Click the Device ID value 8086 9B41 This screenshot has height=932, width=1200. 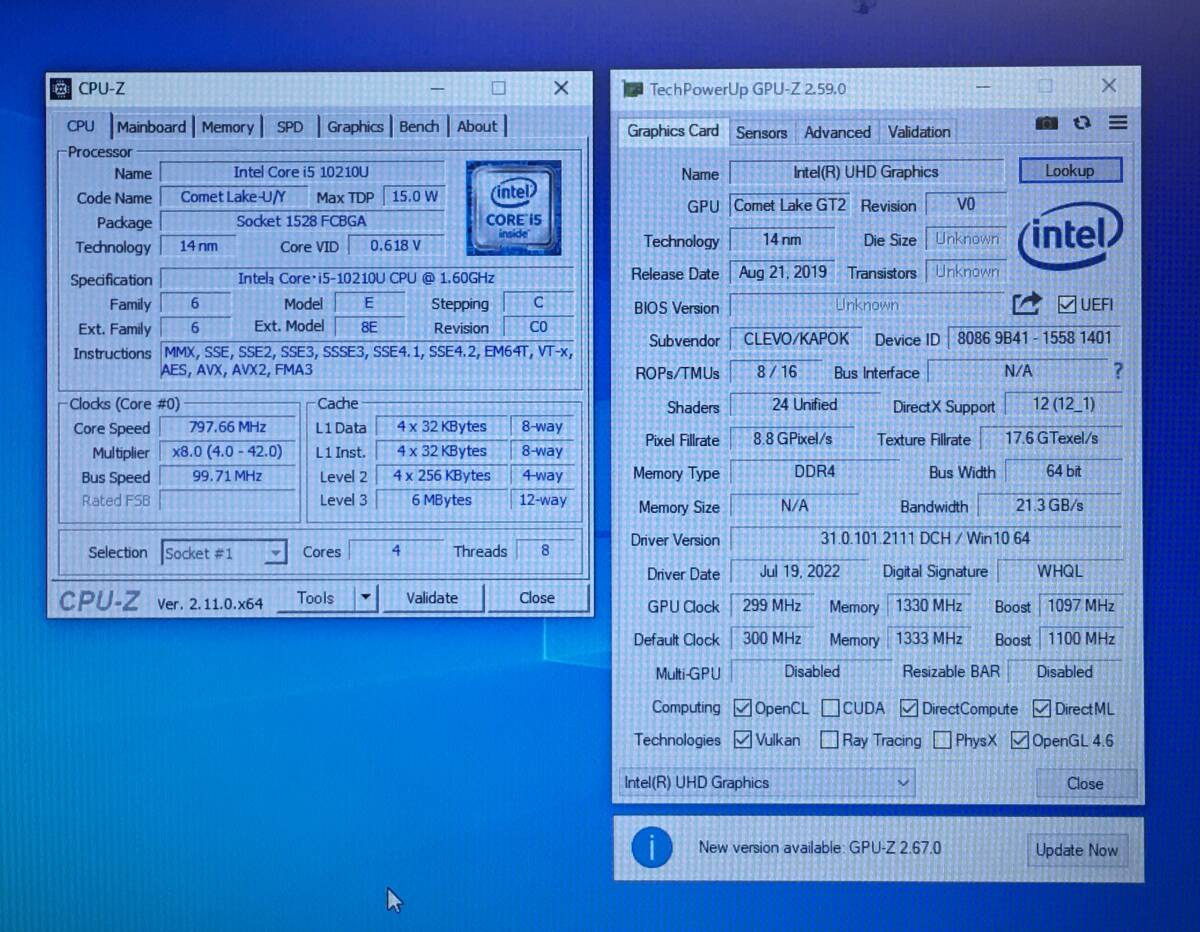tap(1034, 338)
